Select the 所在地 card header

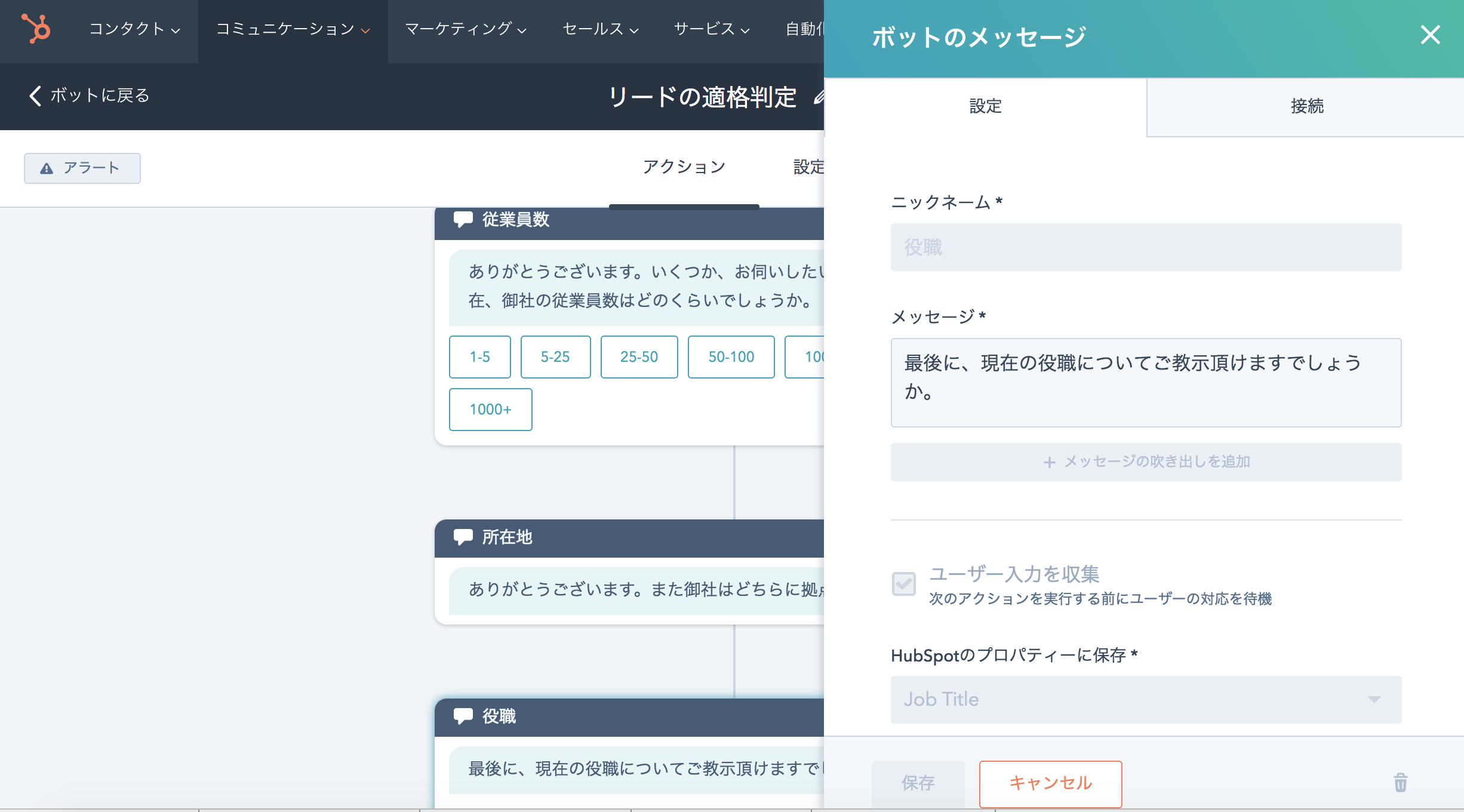pos(629,538)
